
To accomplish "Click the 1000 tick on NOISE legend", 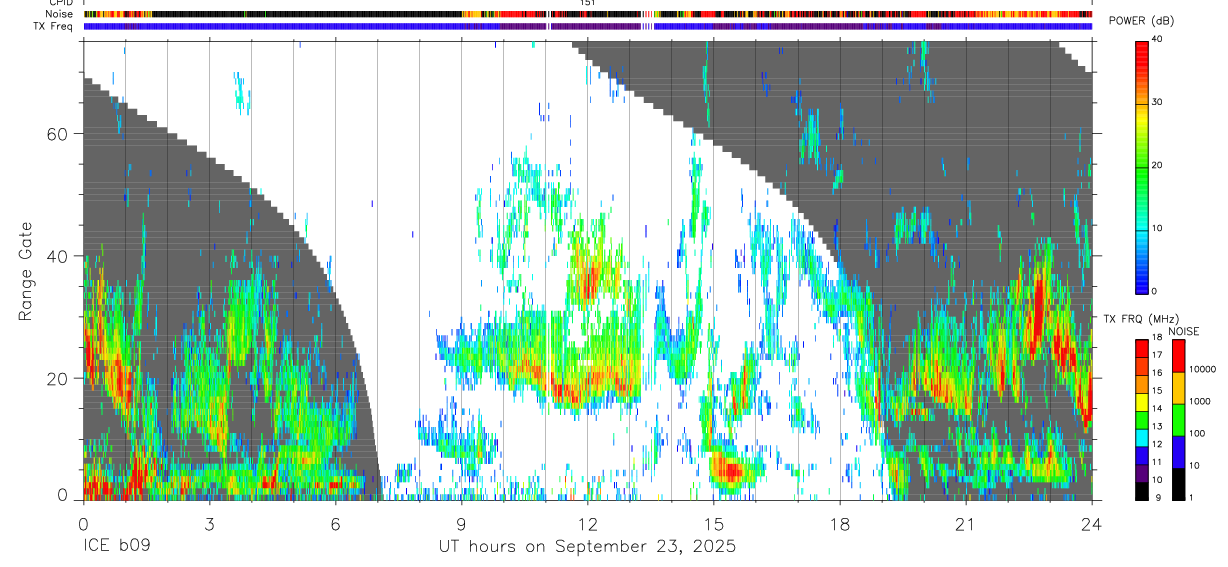I will pos(1200,401).
